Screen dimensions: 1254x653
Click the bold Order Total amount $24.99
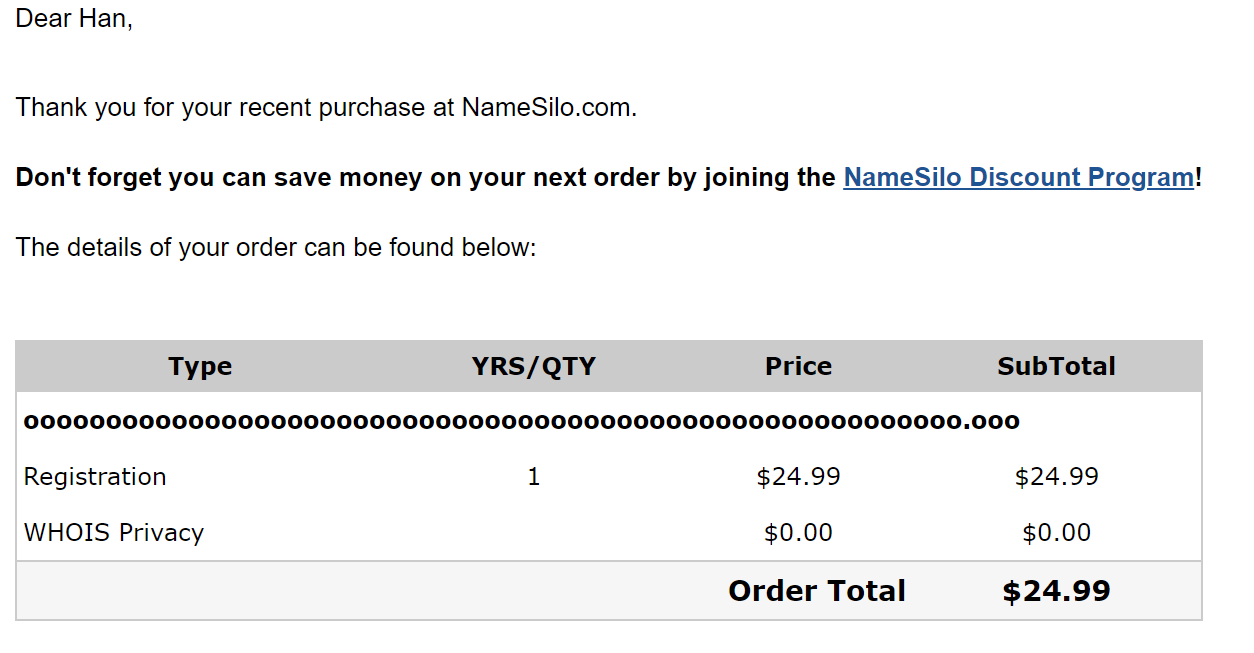click(x=1056, y=591)
